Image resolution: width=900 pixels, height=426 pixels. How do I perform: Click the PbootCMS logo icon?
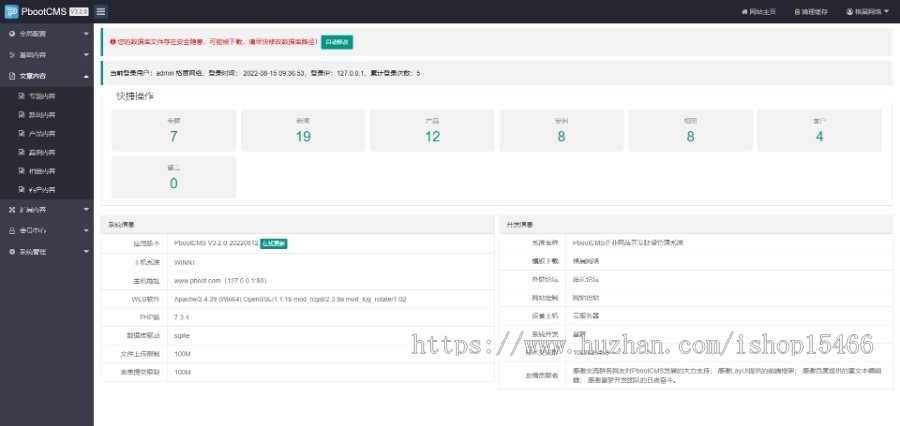[11, 11]
